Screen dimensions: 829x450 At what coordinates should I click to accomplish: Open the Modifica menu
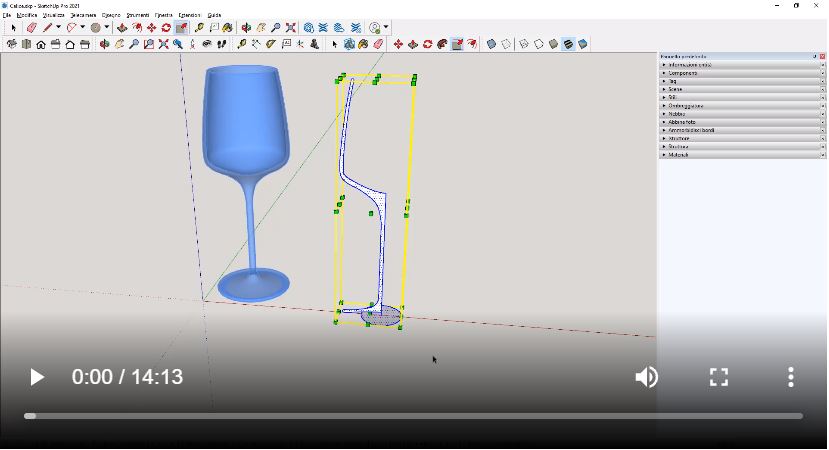pos(26,15)
